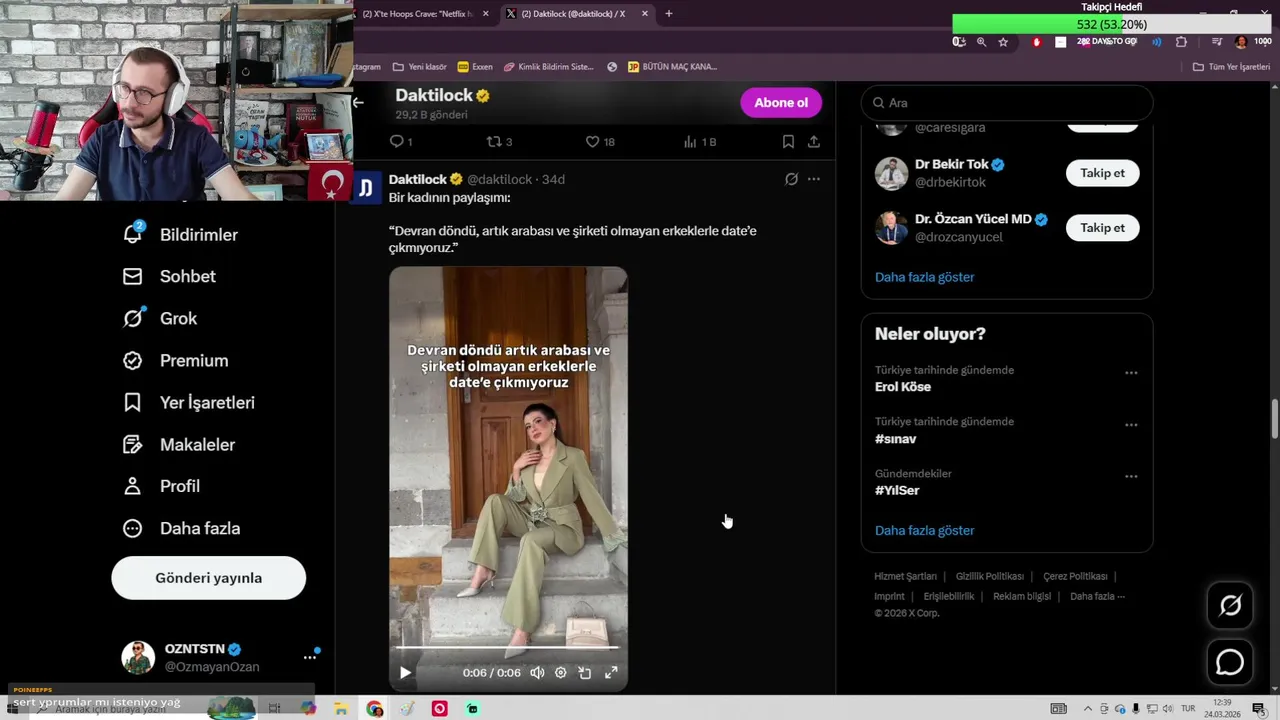1280x720 pixels.
Task: Open video settings gear icon
Action: pyautogui.click(x=561, y=673)
